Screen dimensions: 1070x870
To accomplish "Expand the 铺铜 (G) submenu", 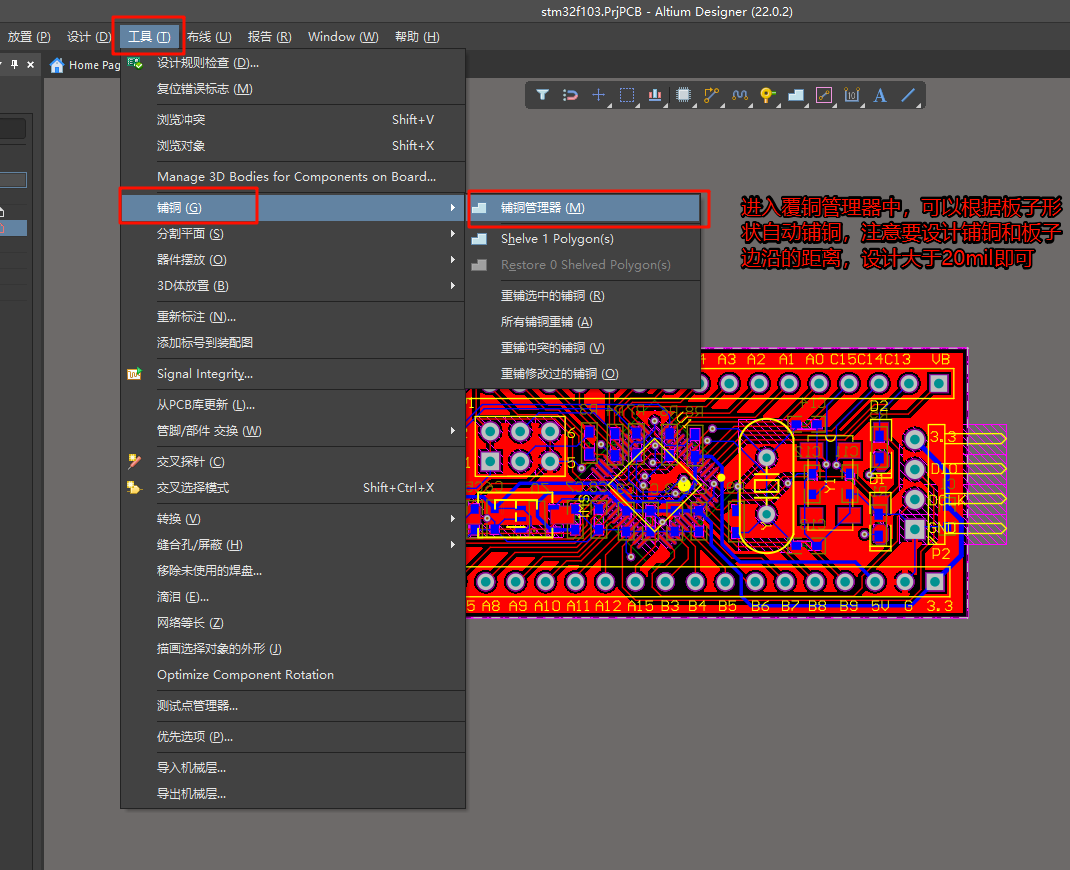I will point(293,207).
